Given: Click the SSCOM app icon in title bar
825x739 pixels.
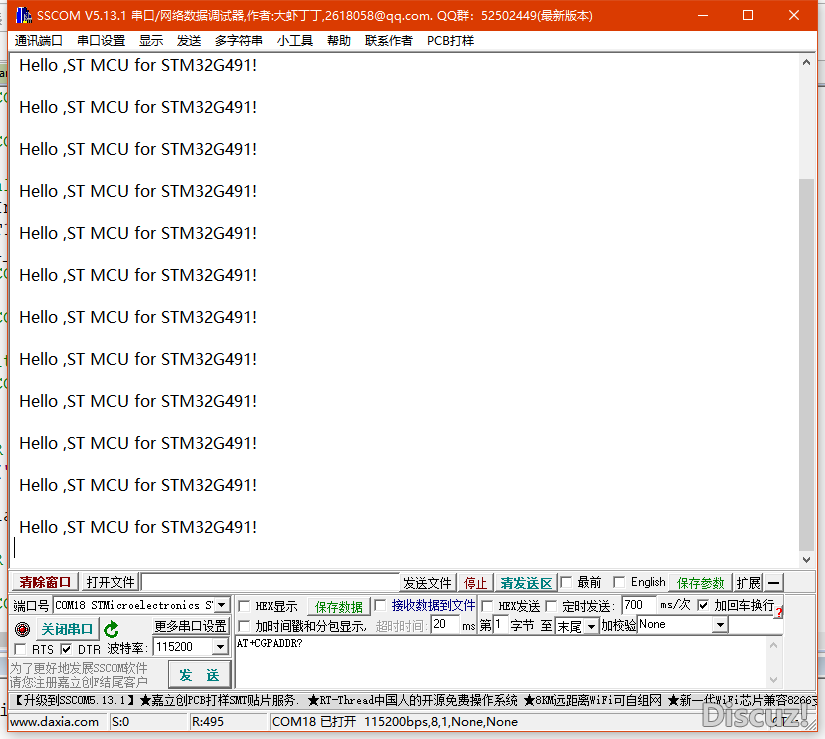Looking at the screenshot, I should (23, 15).
